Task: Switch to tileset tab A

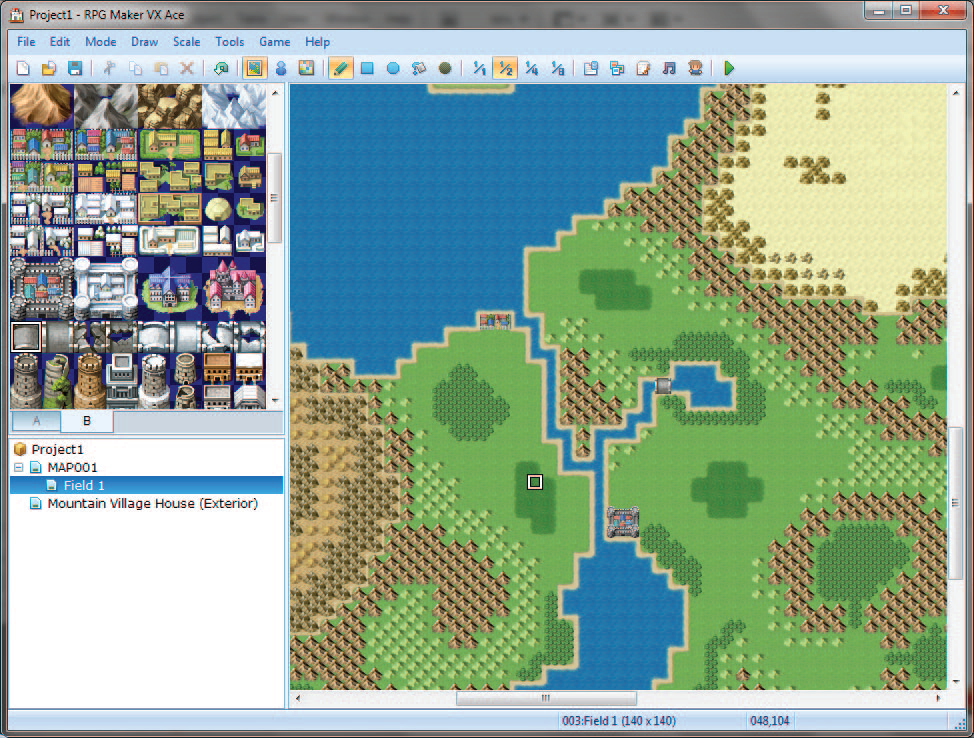Action: click(36, 421)
